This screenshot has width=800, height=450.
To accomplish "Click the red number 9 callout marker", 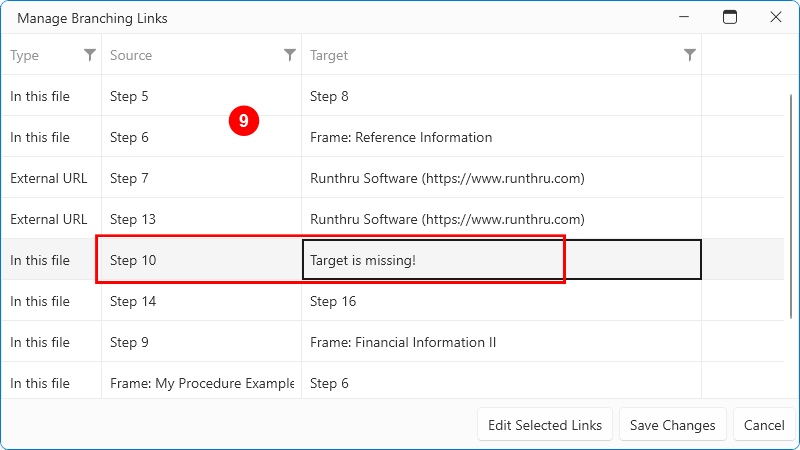I will click(x=243, y=121).
